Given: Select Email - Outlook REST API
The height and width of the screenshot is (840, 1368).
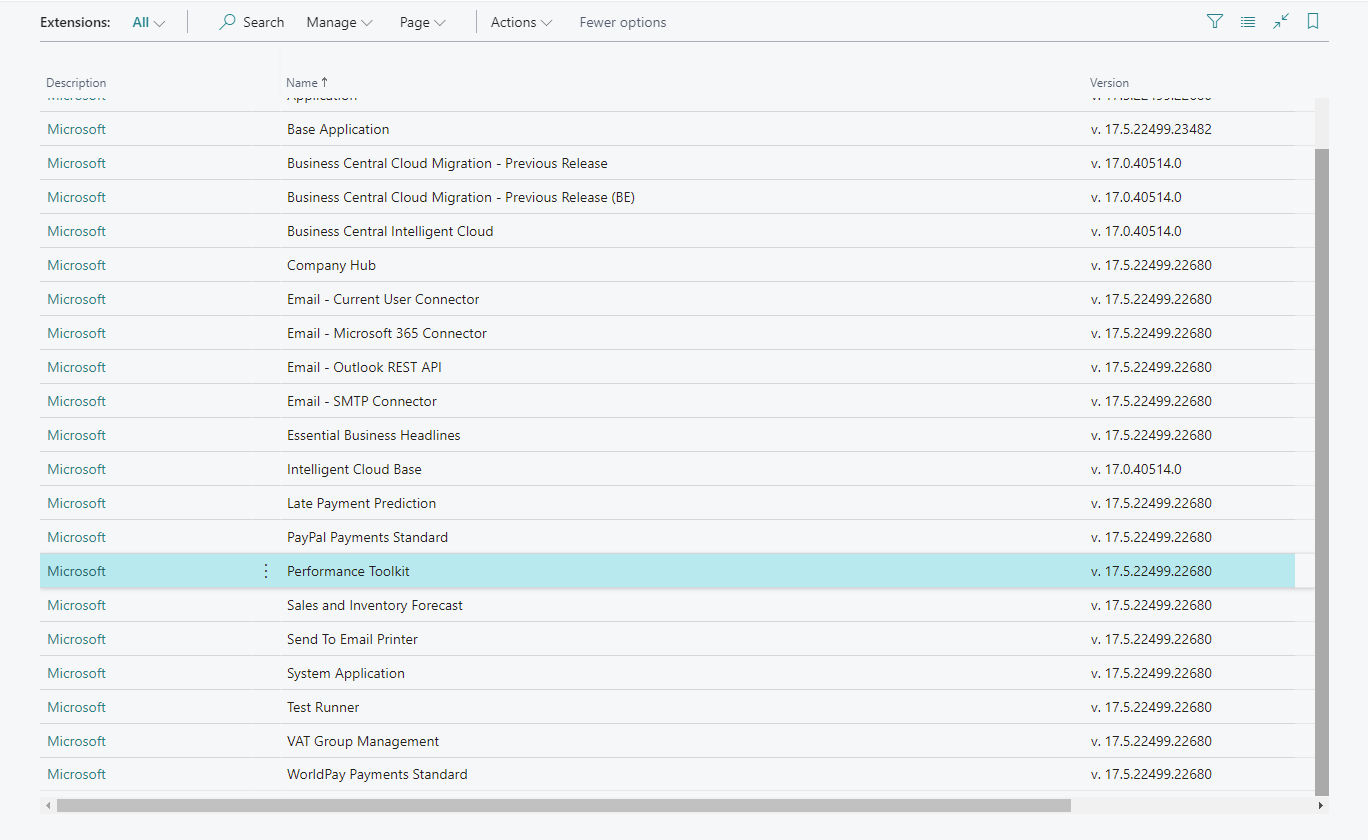Looking at the screenshot, I should click(x=364, y=367).
